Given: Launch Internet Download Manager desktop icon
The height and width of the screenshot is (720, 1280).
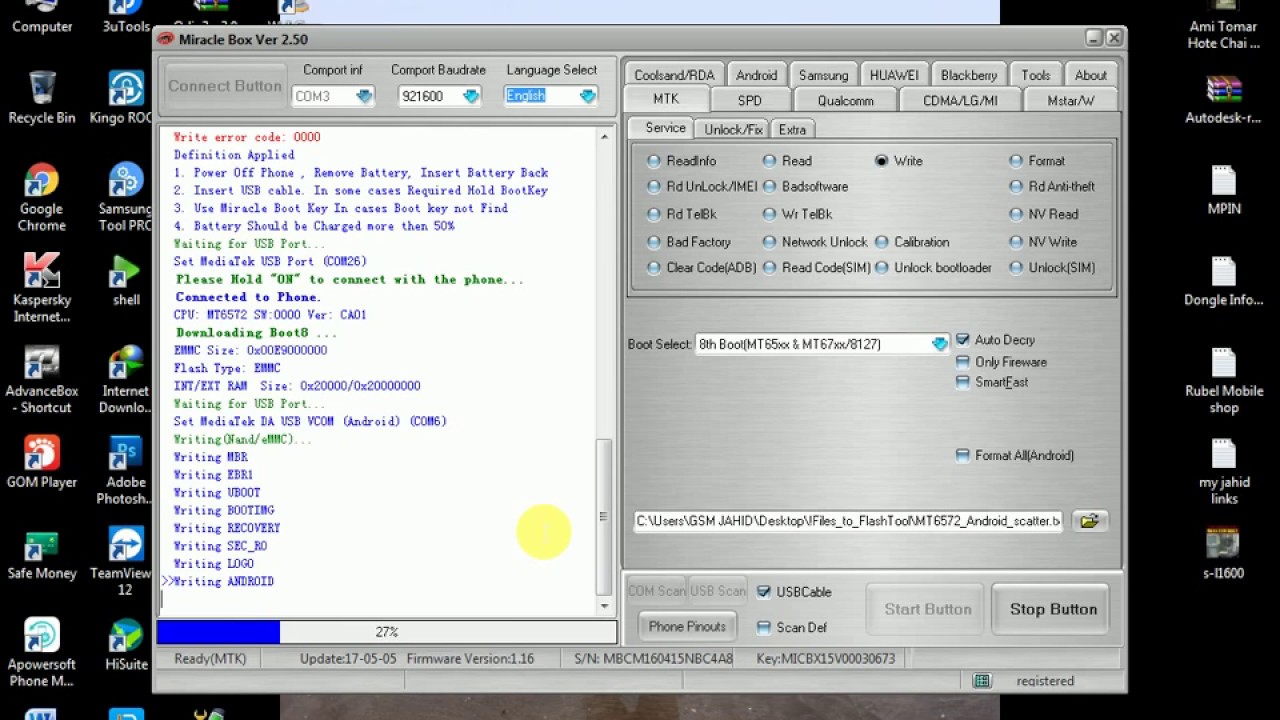Looking at the screenshot, I should (x=126, y=380).
